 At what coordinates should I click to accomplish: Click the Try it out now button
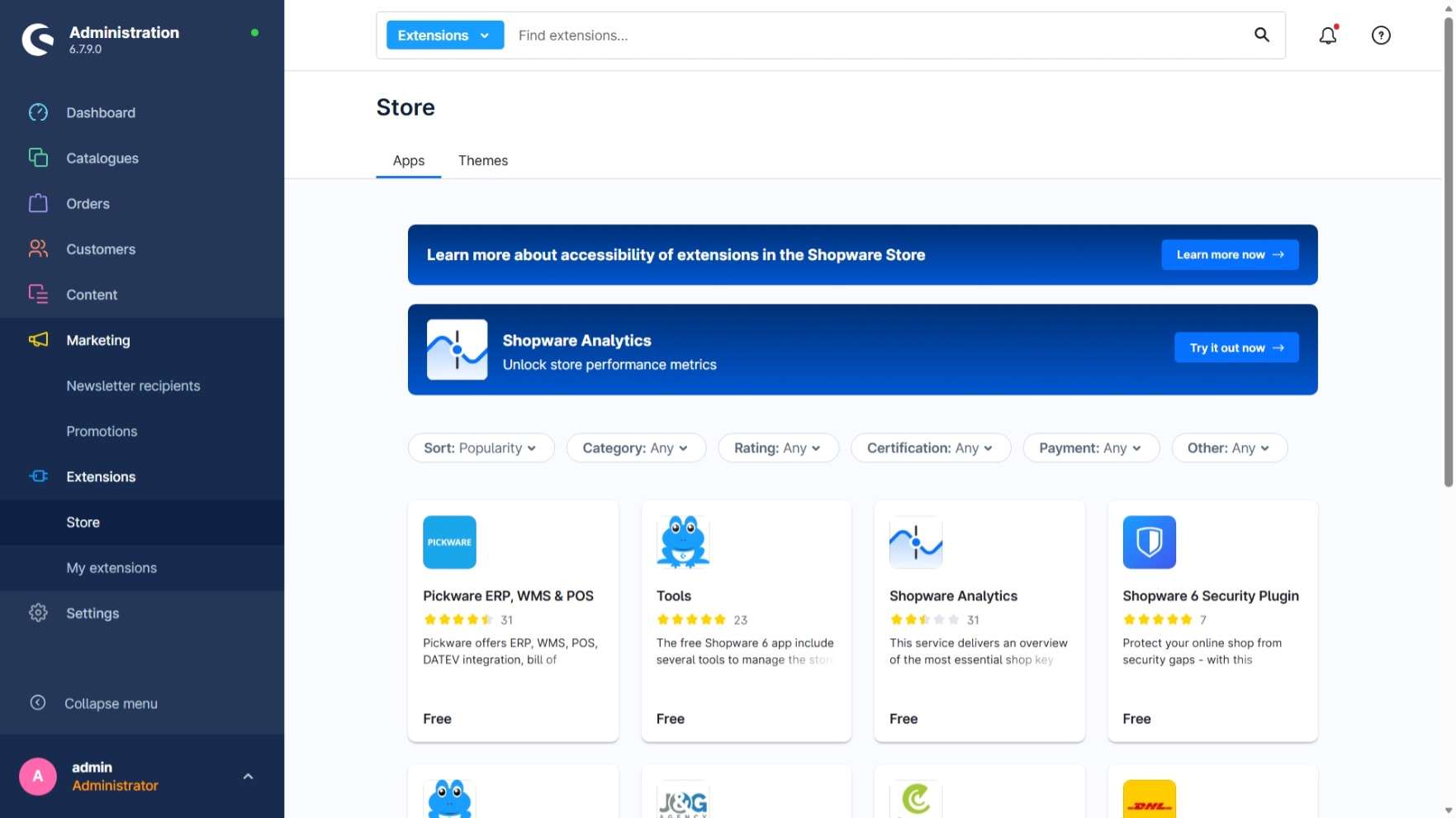pos(1236,348)
